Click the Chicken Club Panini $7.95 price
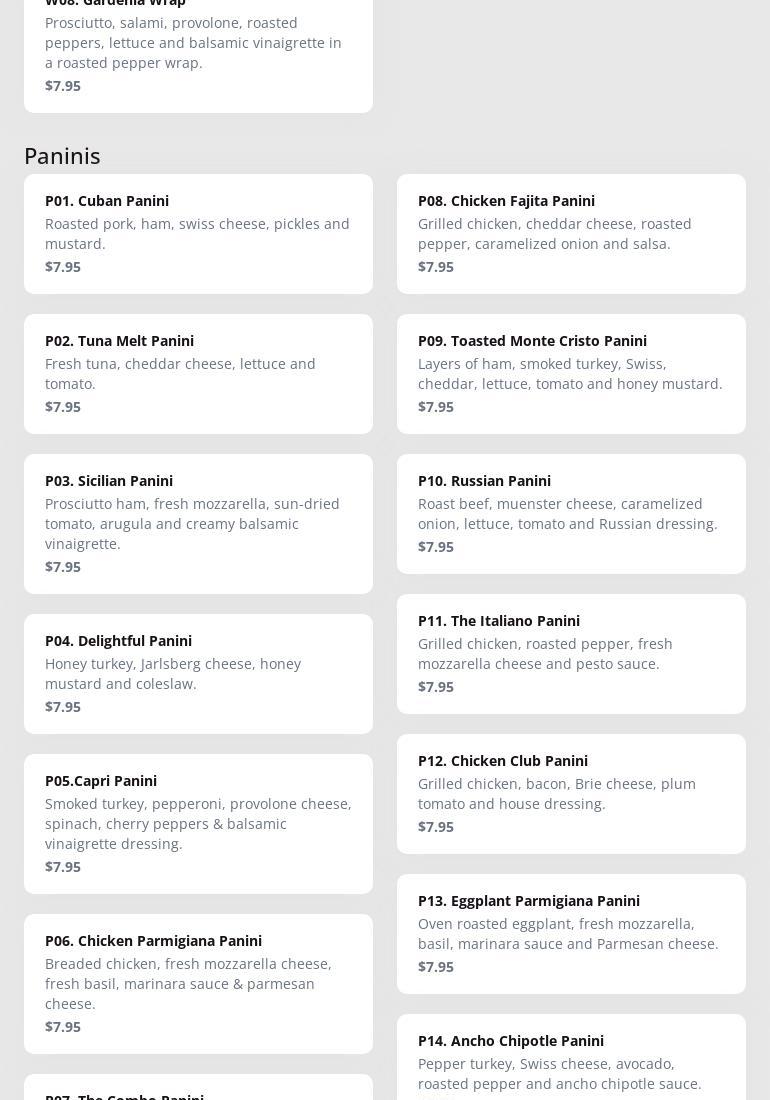This screenshot has width=770, height=1100. coord(436,827)
